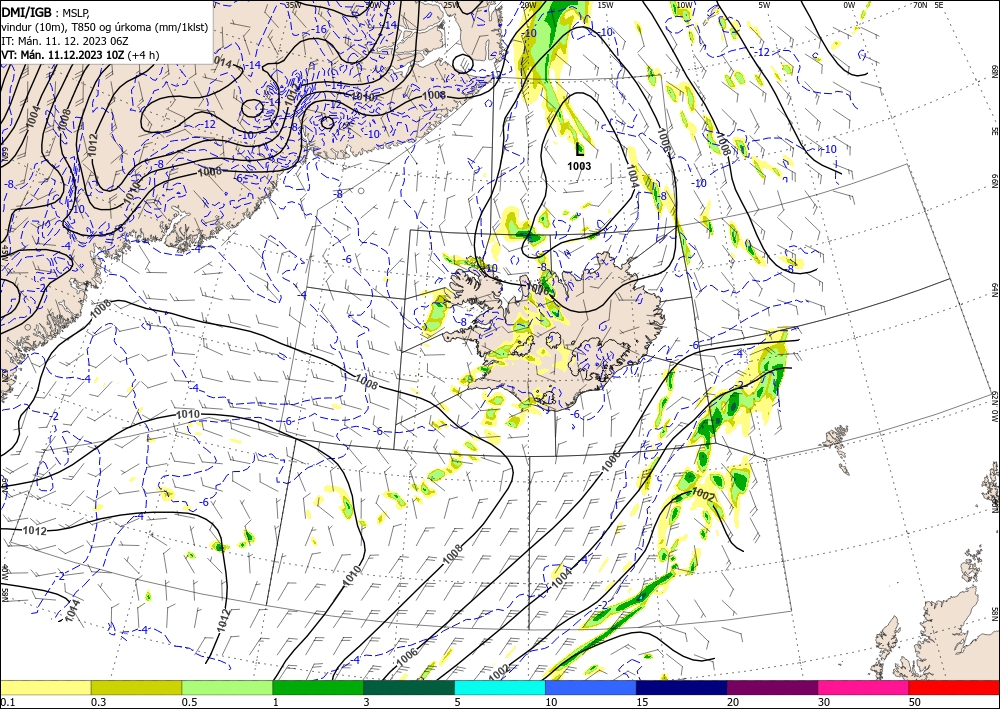The height and width of the screenshot is (709, 1000).
Task: Click the 'L' low pressure marker
Action: 579,150
